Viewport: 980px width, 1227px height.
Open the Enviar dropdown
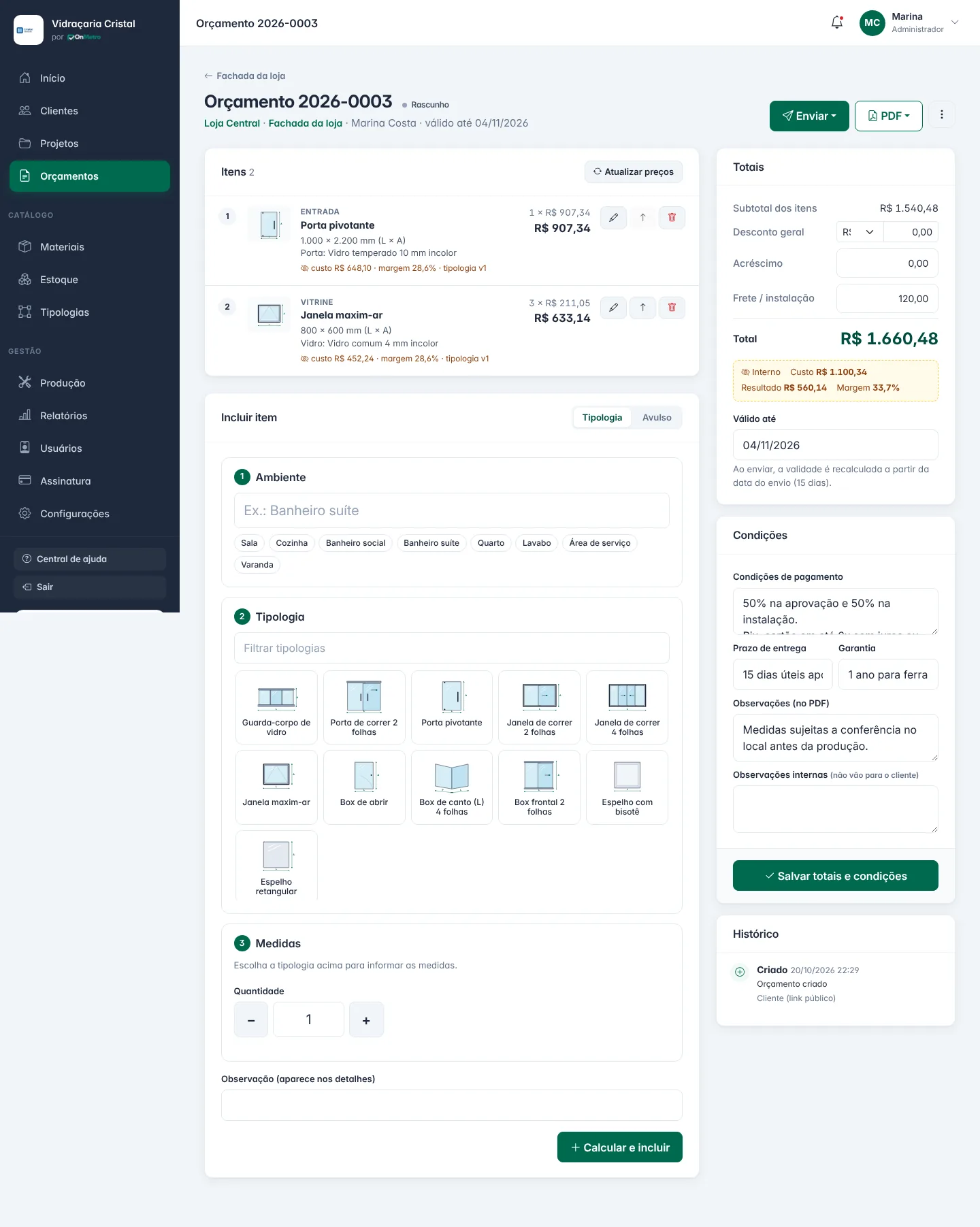coord(809,116)
